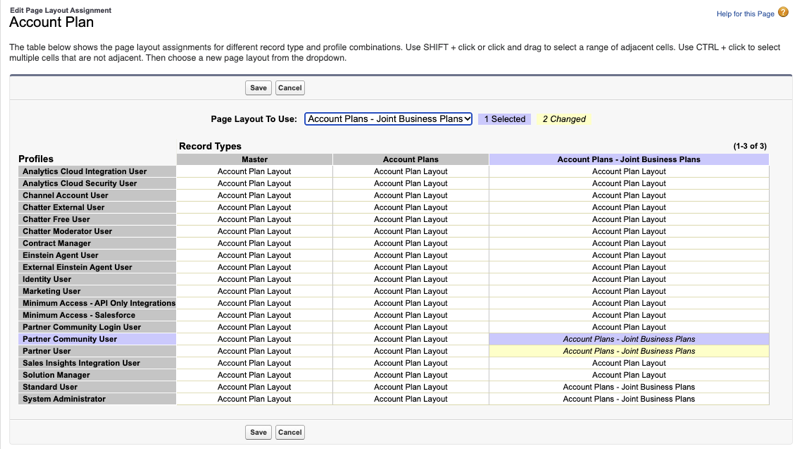Select Joint Business Plans cell for System Administrator
The width and height of the screenshot is (800, 449).
point(629,399)
